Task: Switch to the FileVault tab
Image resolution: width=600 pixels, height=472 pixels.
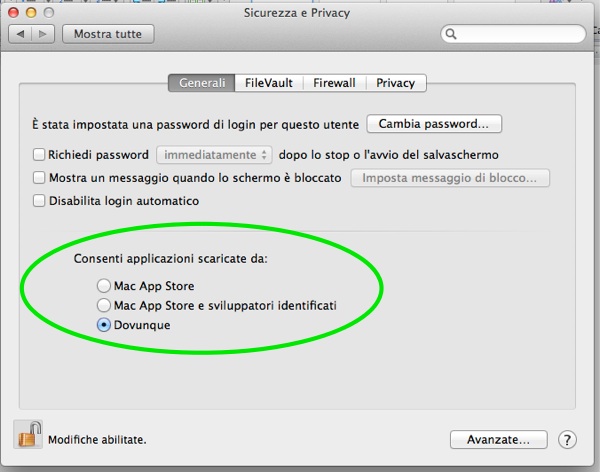Action: (x=269, y=83)
